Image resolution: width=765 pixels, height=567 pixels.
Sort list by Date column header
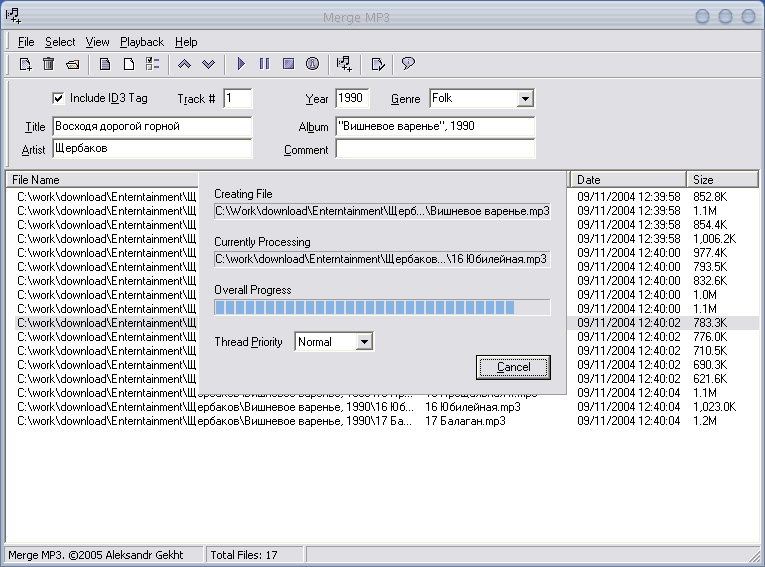(x=628, y=180)
